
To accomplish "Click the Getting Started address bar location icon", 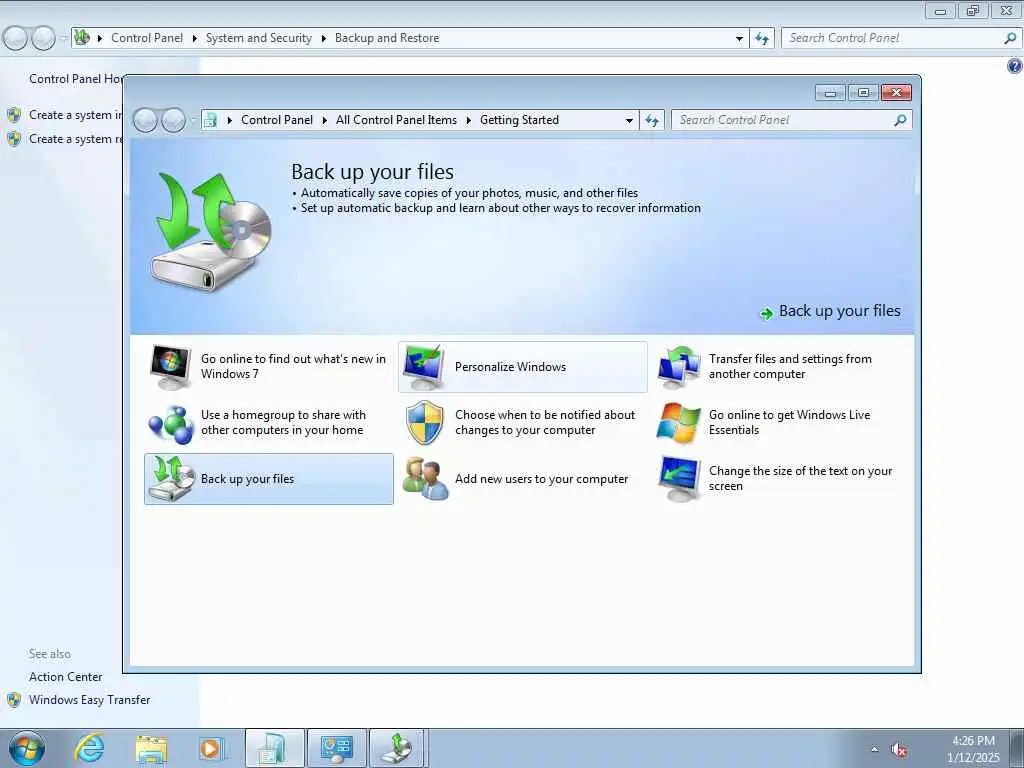I will pos(210,120).
